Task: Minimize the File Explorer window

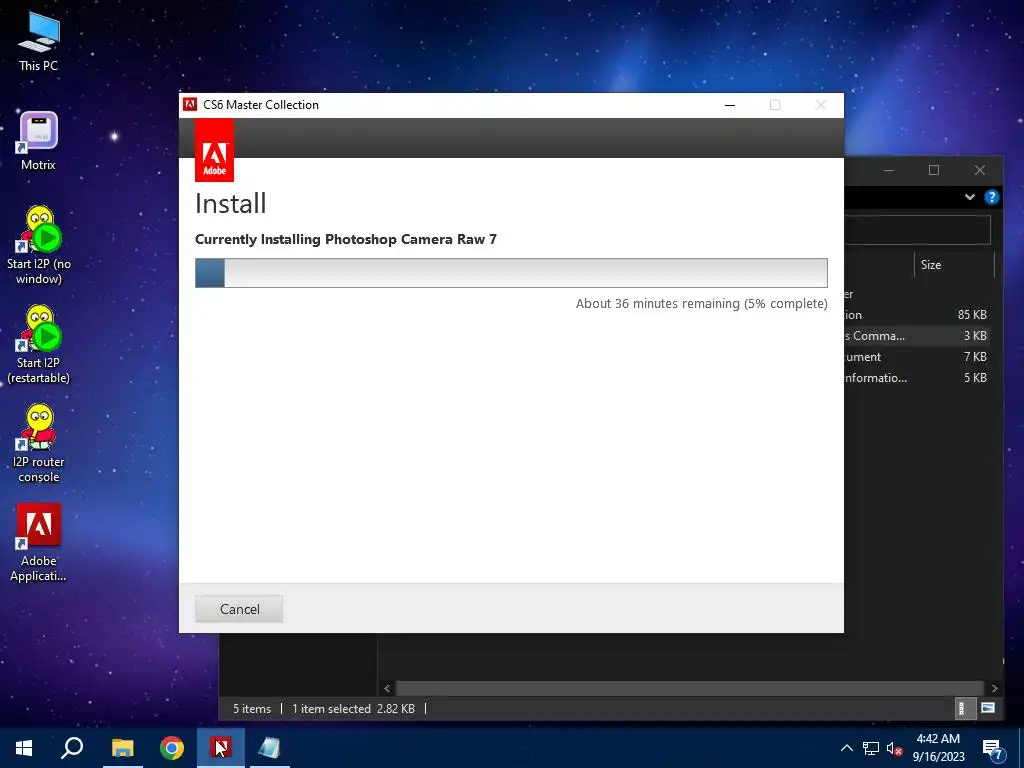Action: pos(889,170)
